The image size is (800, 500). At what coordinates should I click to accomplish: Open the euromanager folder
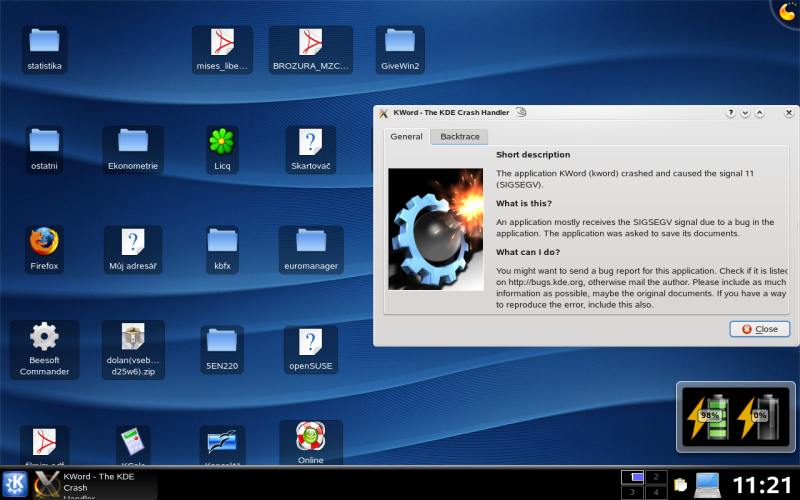pyautogui.click(x=311, y=249)
